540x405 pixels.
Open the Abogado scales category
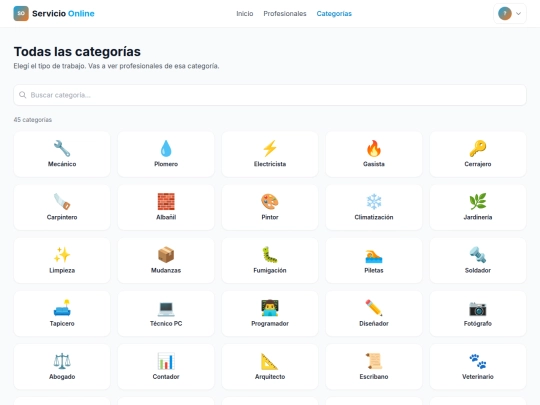(x=62, y=367)
